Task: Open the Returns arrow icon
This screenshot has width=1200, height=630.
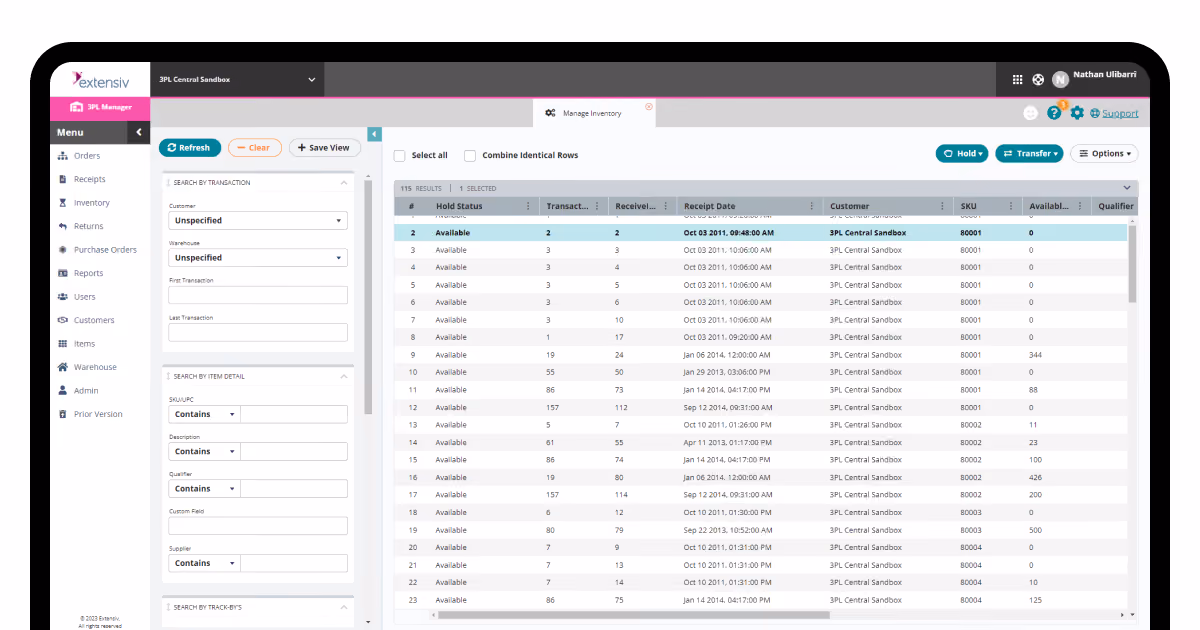Action: tap(63, 226)
